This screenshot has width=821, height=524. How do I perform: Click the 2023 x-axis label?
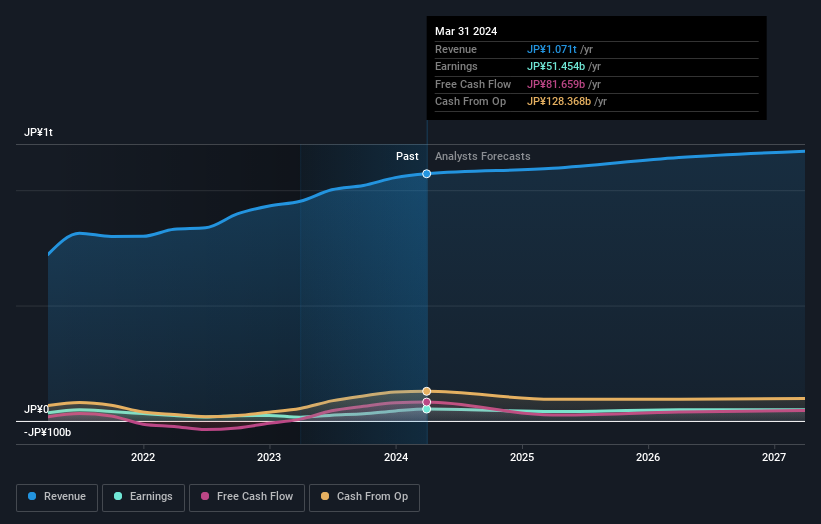[269, 457]
